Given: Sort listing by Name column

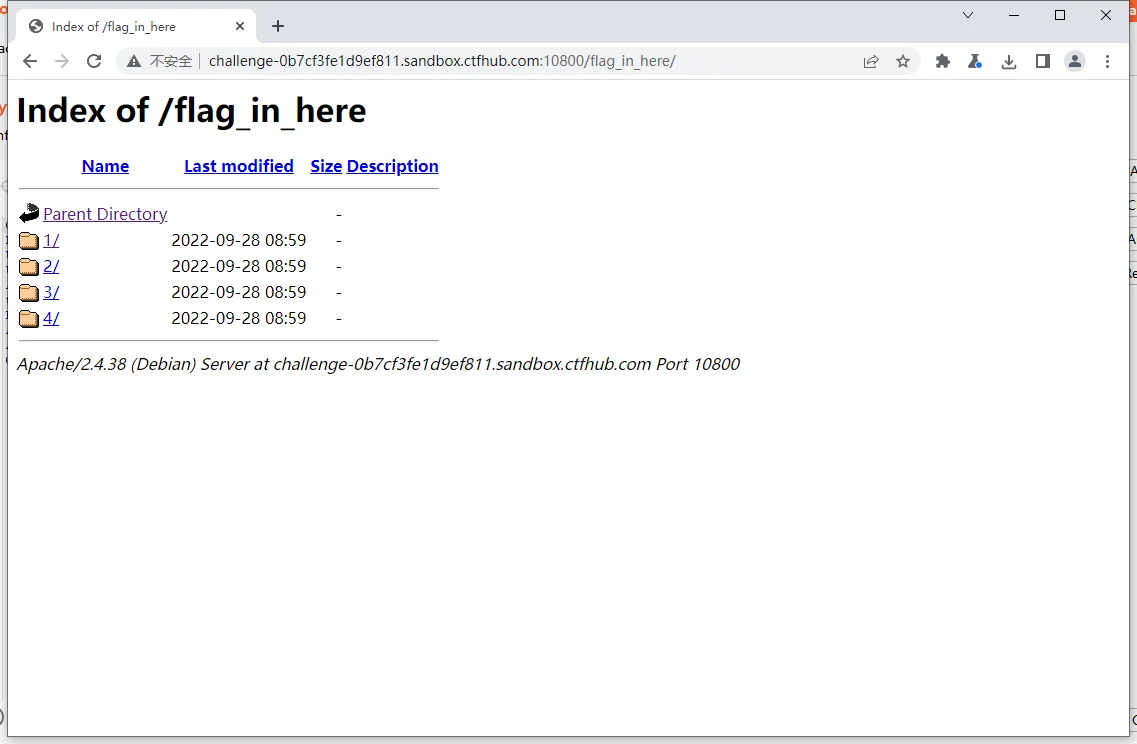Looking at the screenshot, I should point(105,166).
